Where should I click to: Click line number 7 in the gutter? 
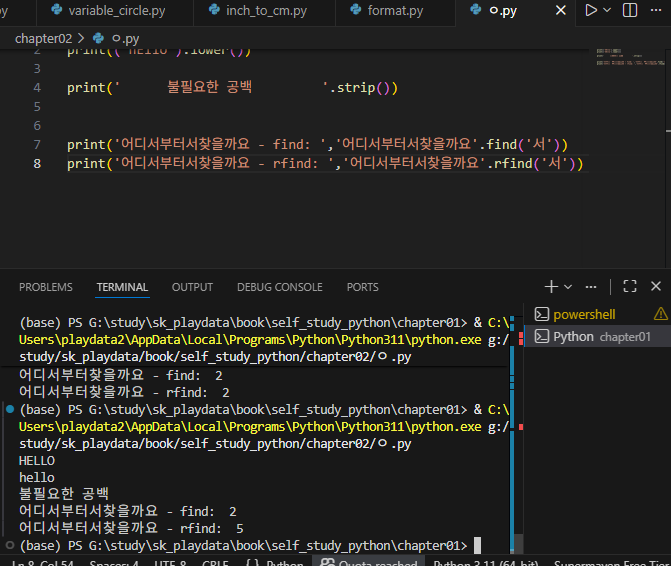tap(37, 145)
